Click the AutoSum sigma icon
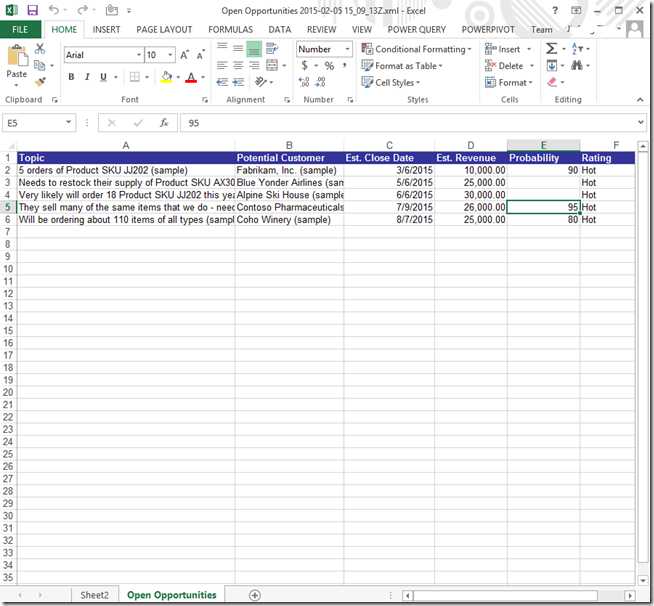Screen dimensions: 654x606 tap(551, 48)
